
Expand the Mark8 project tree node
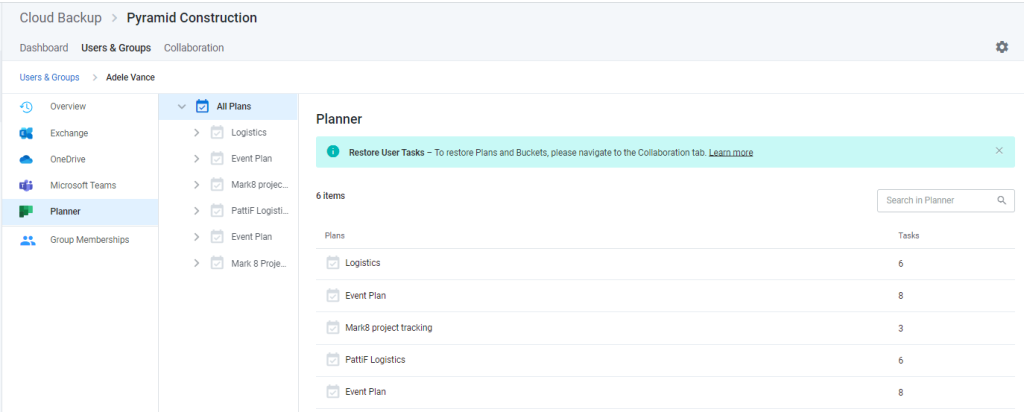(197, 185)
